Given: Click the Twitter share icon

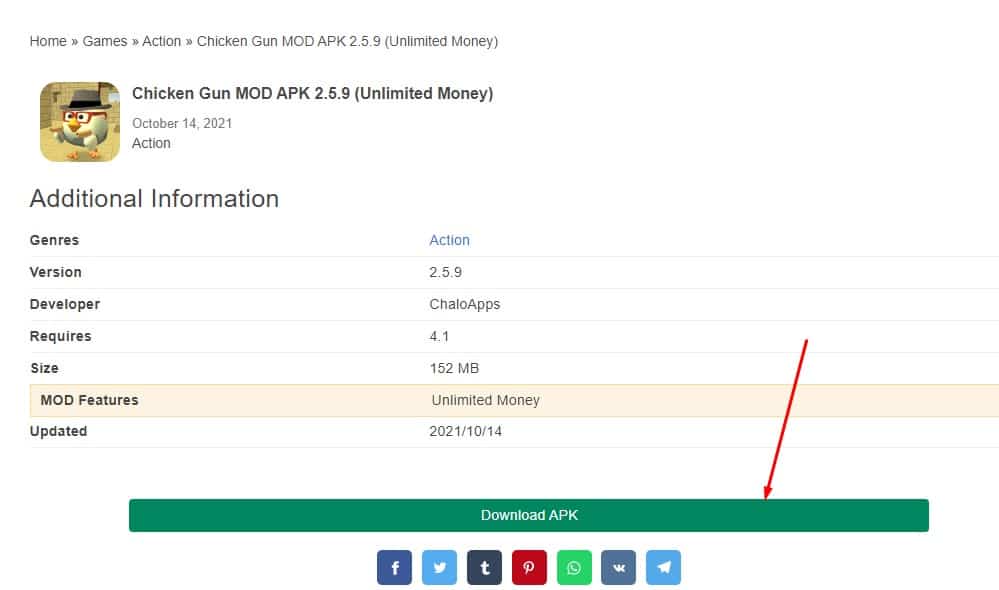Looking at the screenshot, I should pyautogui.click(x=439, y=568).
